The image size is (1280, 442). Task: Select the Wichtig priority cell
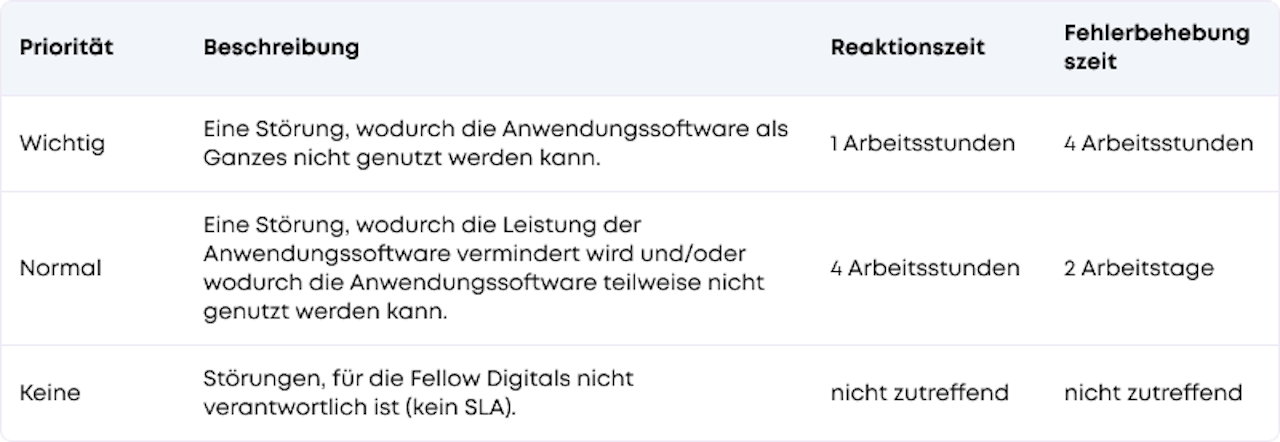(62, 143)
